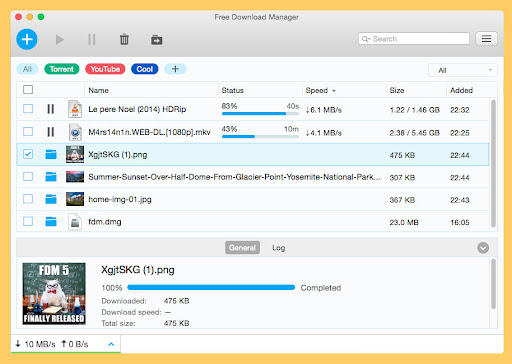Open folder for fdm.dmg
Viewport: 512px width, 364px height.
pos(51,221)
